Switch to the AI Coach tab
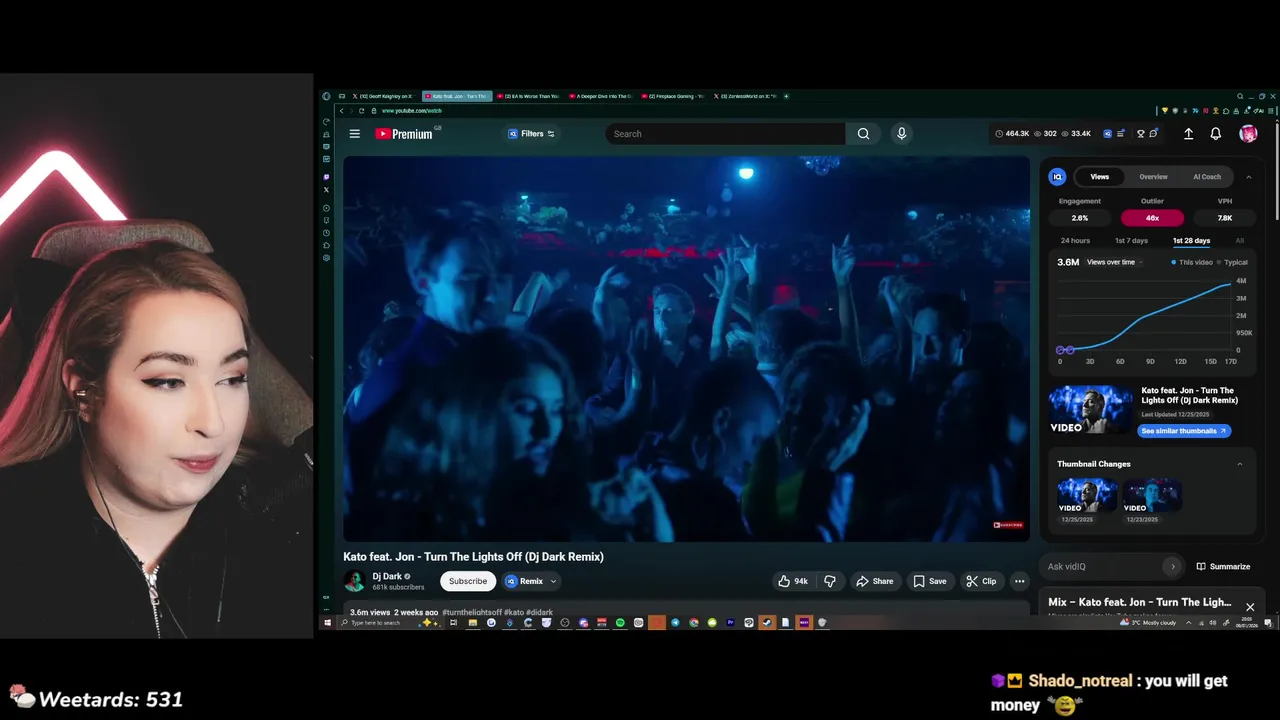Image resolution: width=1280 pixels, height=720 pixels. coord(1207,177)
